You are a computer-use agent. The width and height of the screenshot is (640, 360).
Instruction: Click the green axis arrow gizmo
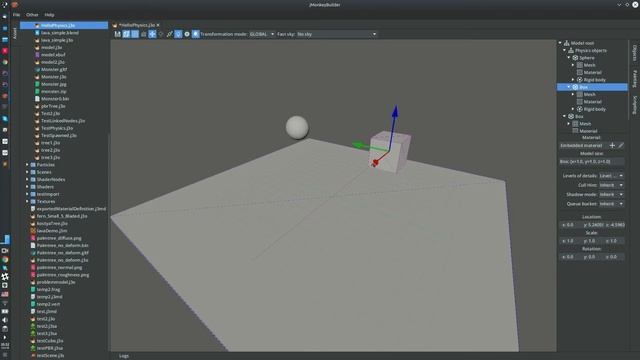(359, 145)
